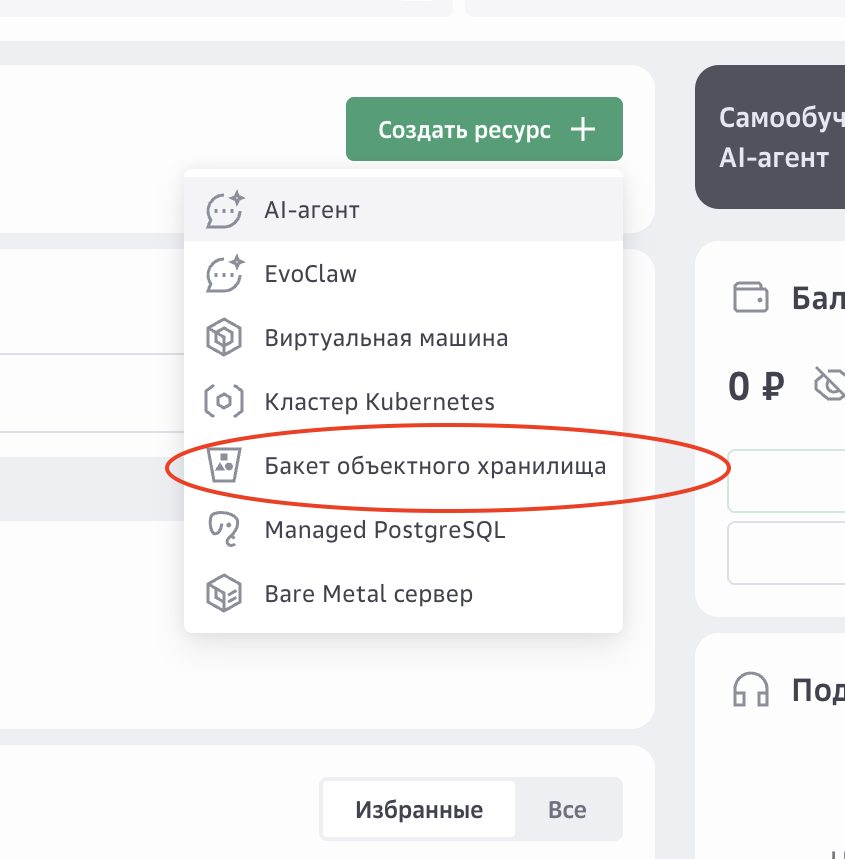Viewport: 845px width, 859px height.
Task: Click the wallet icon in balance card
Action: click(x=750, y=297)
